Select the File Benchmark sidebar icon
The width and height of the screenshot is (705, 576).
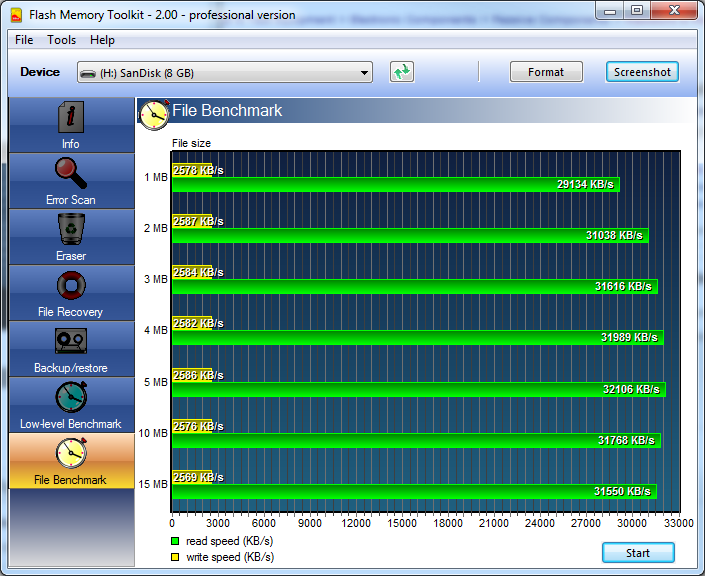pyautogui.click(x=70, y=454)
